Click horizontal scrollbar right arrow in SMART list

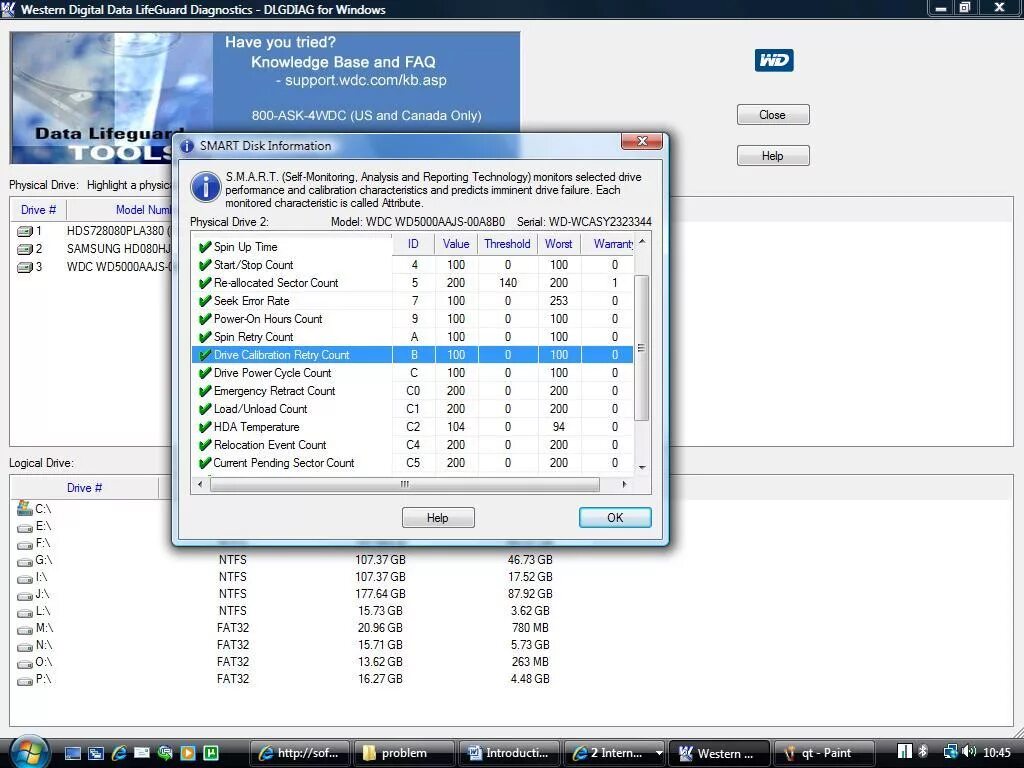point(624,485)
